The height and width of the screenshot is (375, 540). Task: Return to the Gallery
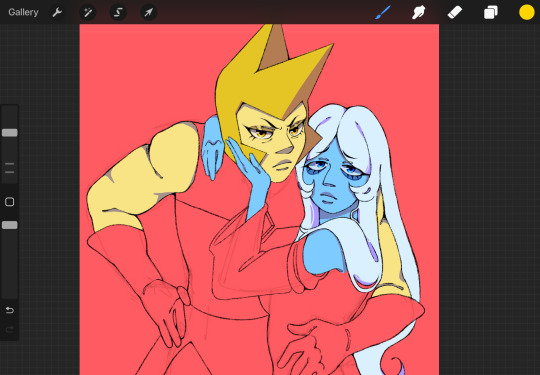pos(23,12)
